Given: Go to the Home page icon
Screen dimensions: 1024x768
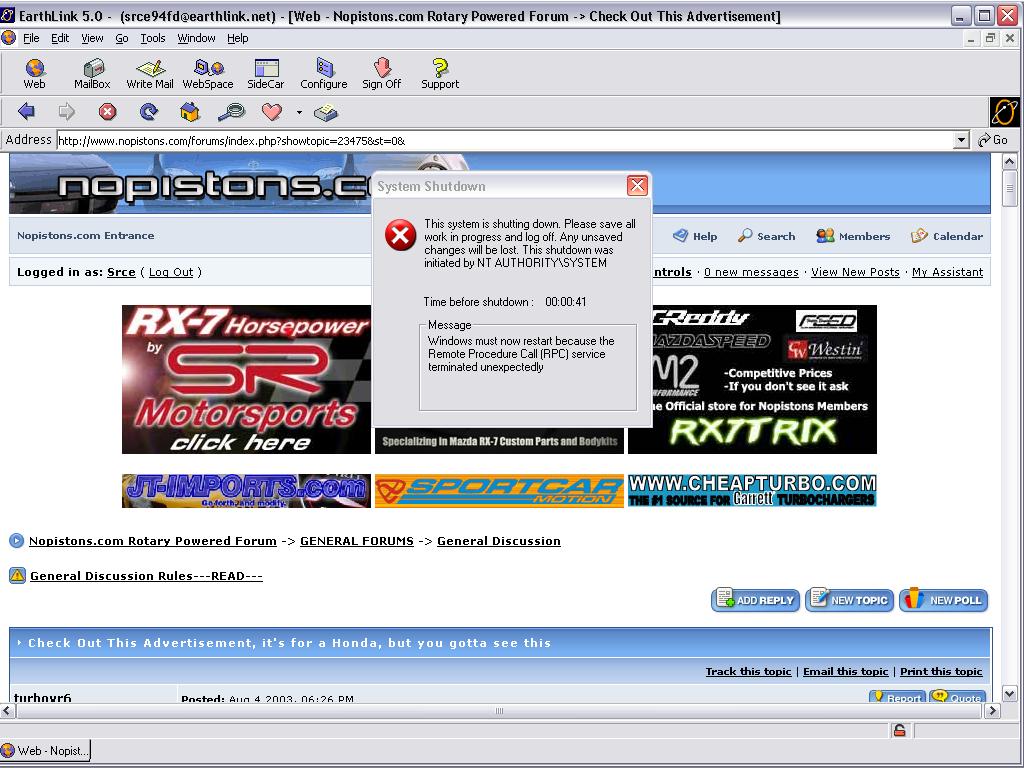Looking at the screenshot, I should tap(190, 112).
